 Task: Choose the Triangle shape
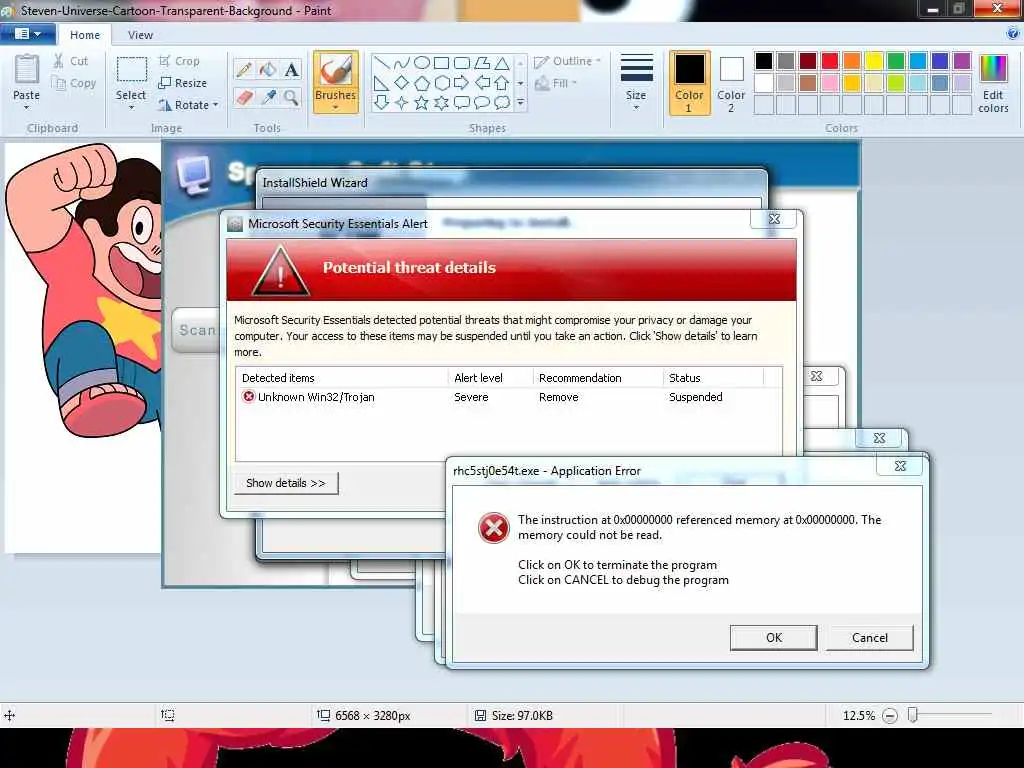tap(502, 63)
